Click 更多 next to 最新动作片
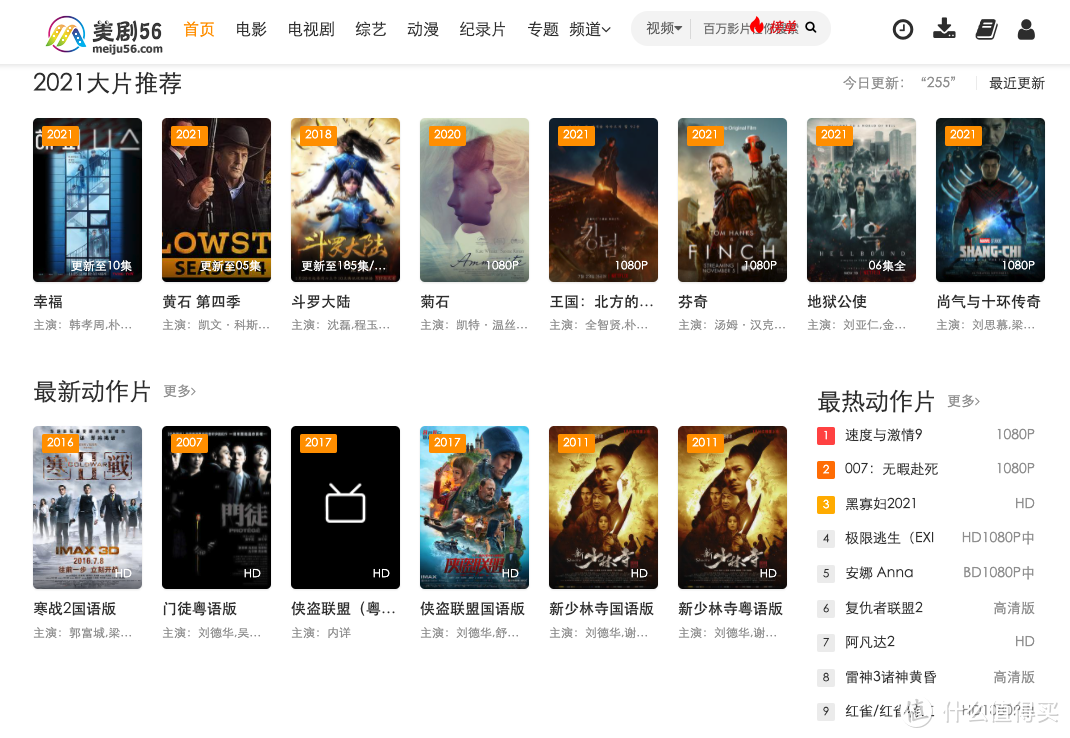1070x738 pixels. coord(179,391)
